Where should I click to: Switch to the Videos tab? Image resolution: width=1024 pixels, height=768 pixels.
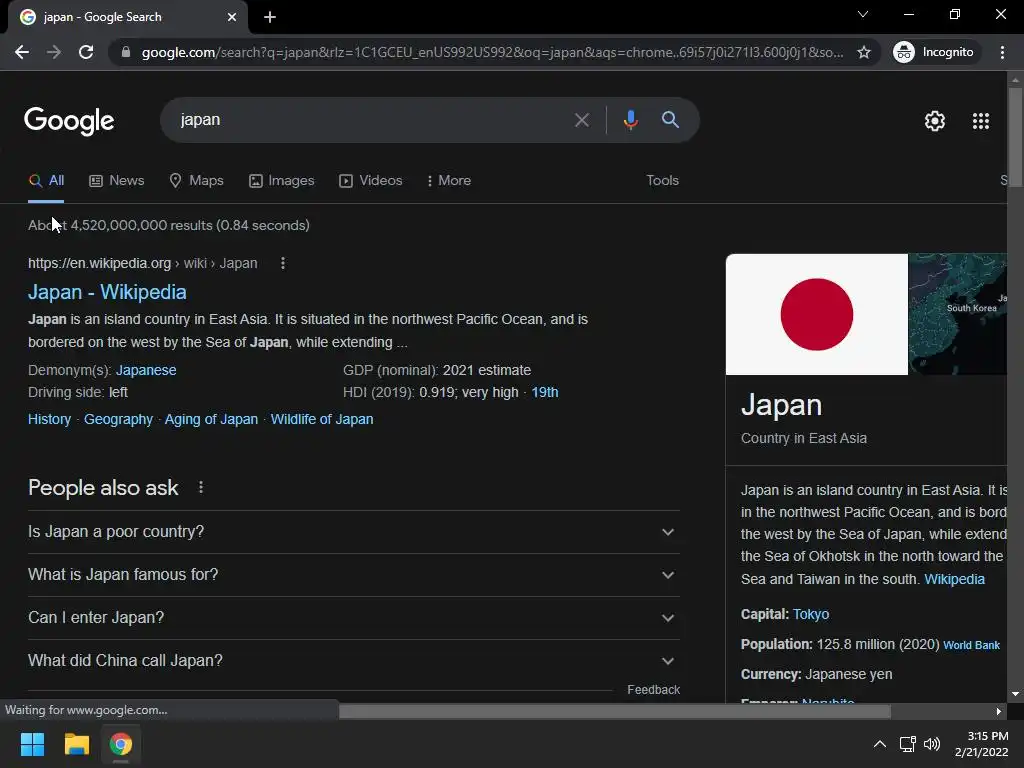click(371, 181)
